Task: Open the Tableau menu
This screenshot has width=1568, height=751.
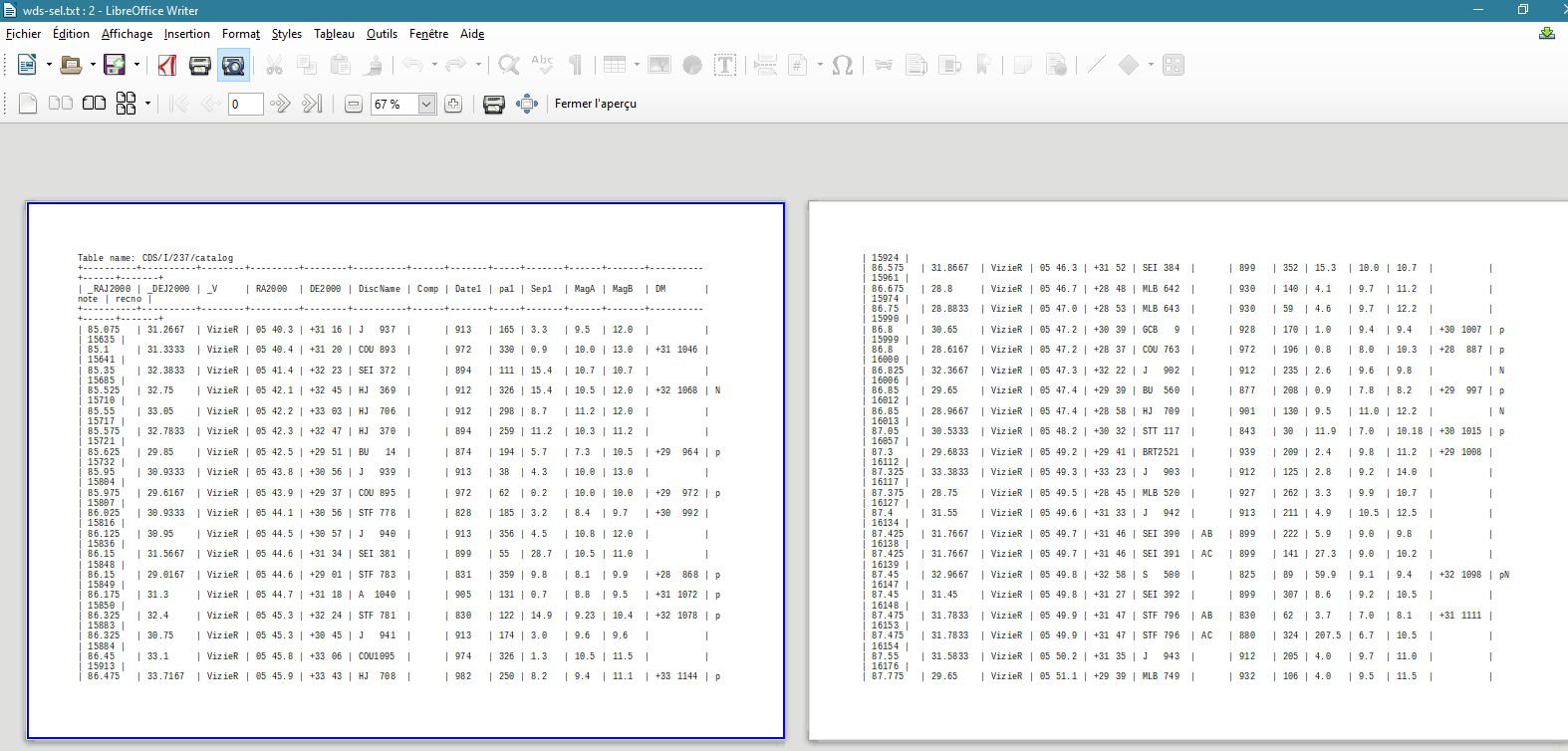Action: click(x=334, y=34)
